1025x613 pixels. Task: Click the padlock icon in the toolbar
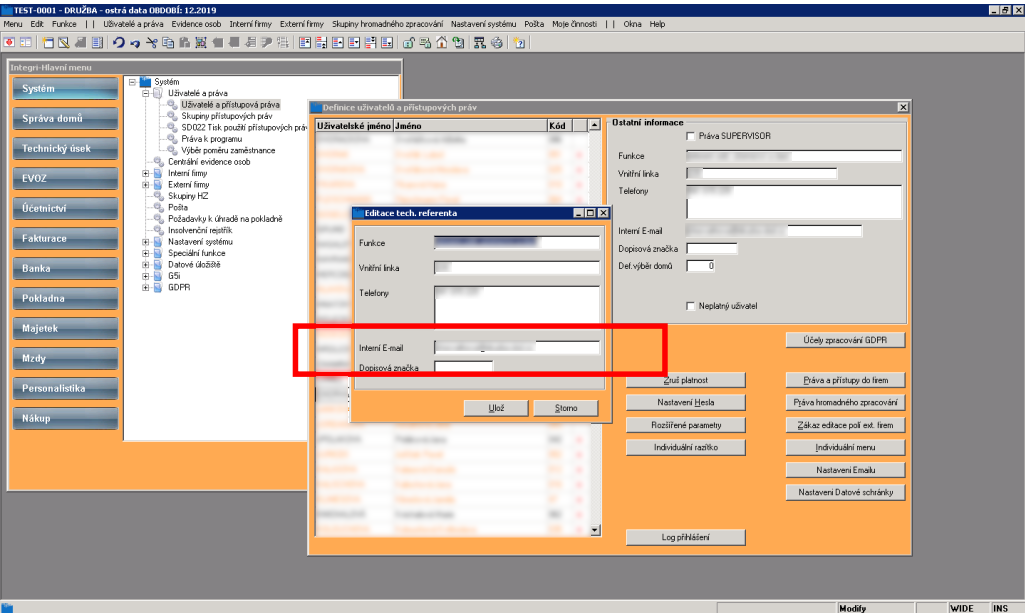407,42
